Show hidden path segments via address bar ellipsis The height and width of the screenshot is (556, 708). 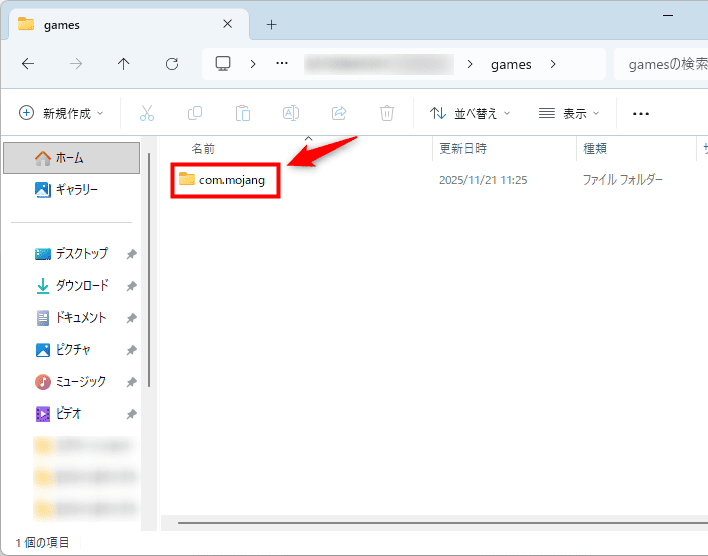point(282,63)
